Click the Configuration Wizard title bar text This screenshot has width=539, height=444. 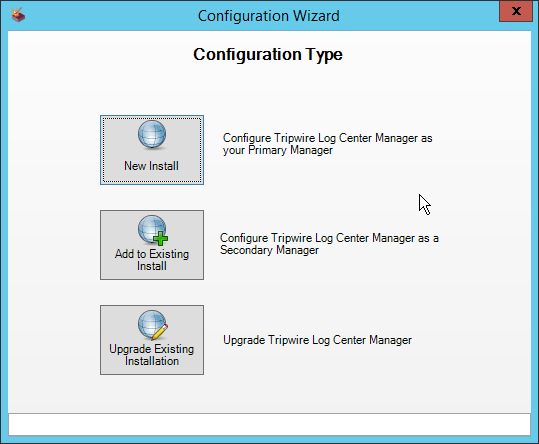268,16
